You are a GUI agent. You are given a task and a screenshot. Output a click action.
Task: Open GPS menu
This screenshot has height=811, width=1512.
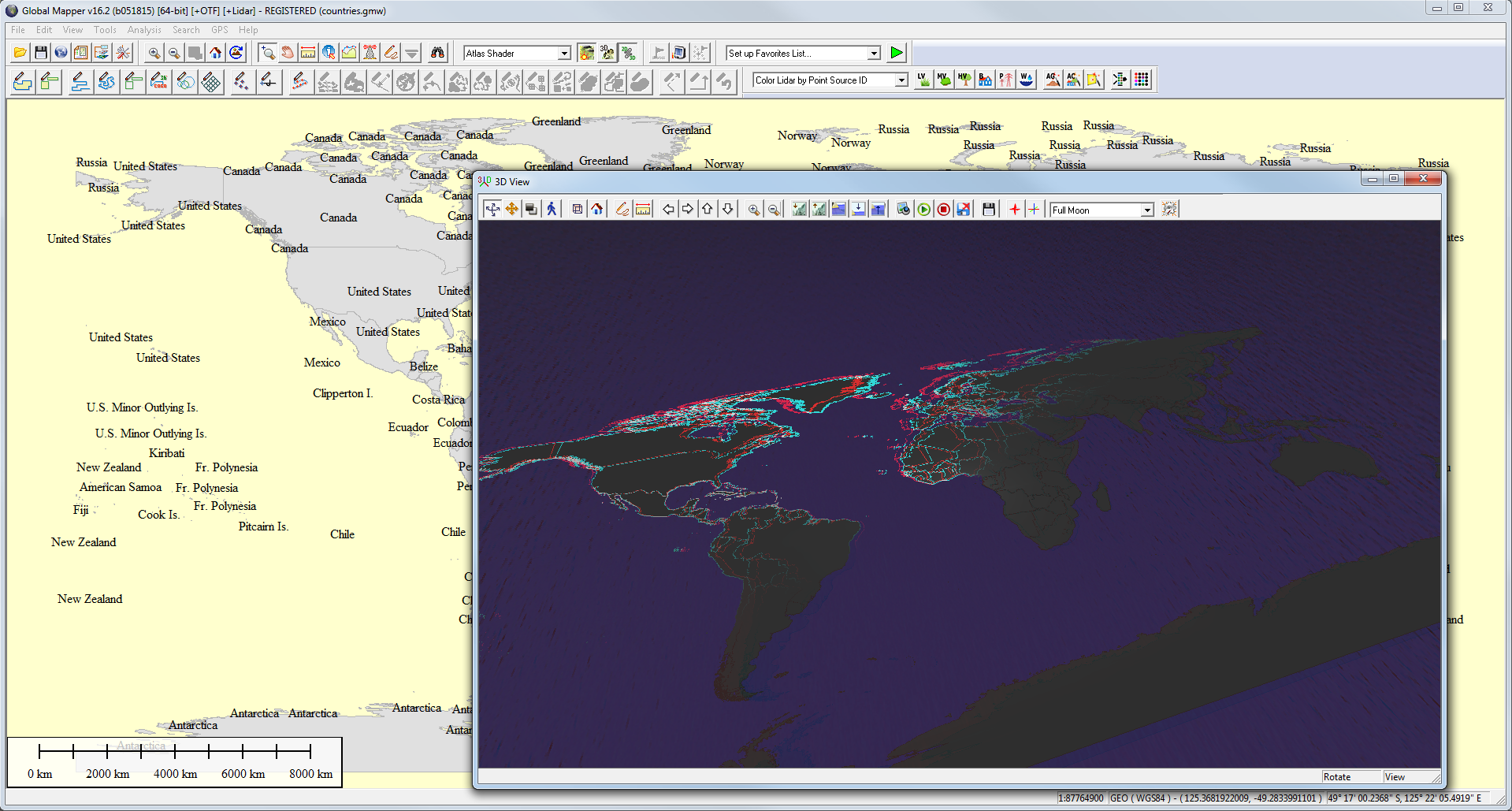(x=220, y=30)
